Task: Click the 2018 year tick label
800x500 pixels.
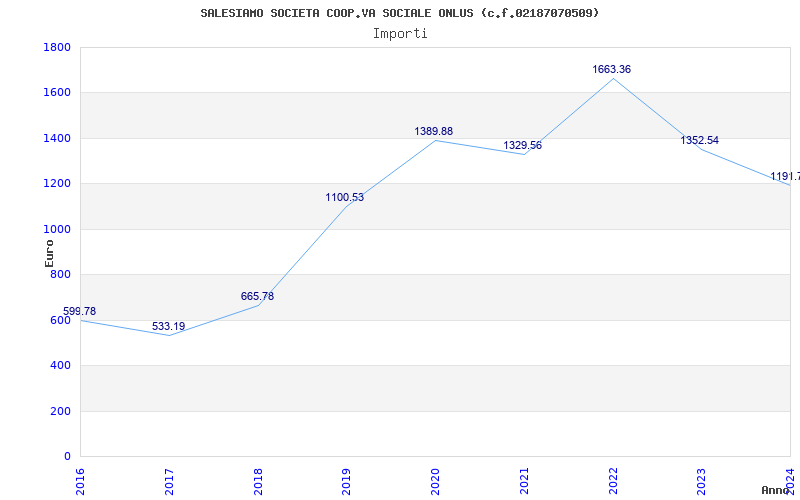Action: tap(258, 481)
